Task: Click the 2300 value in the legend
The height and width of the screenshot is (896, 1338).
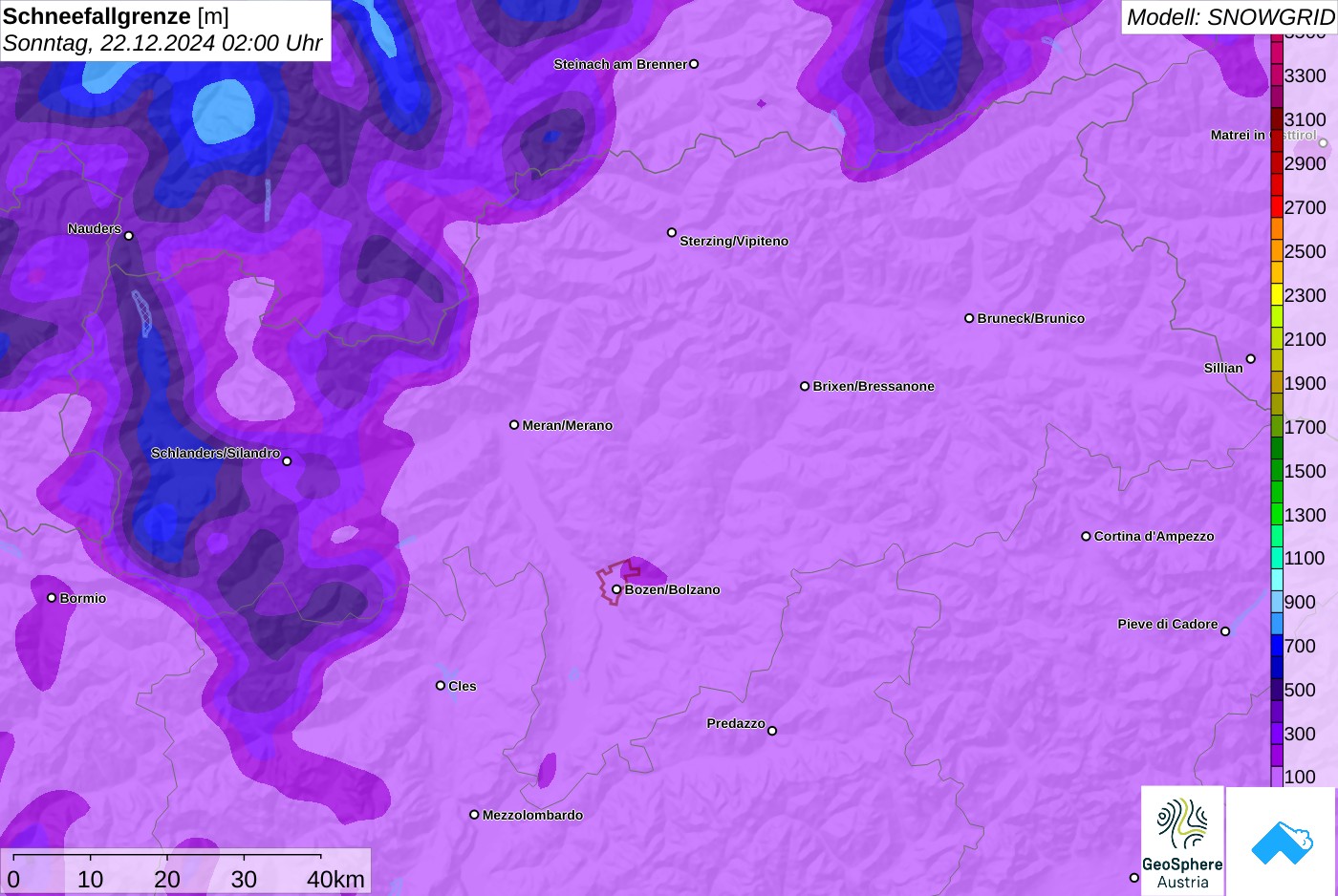Action: pos(1305,295)
